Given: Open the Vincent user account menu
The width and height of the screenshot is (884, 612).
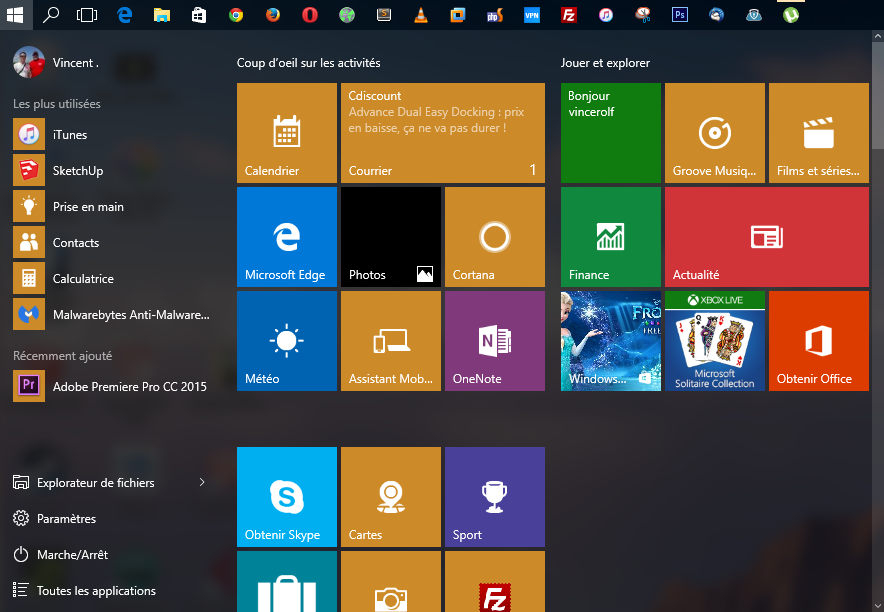Looking at the screenshot, I should (x=55, y=63).
